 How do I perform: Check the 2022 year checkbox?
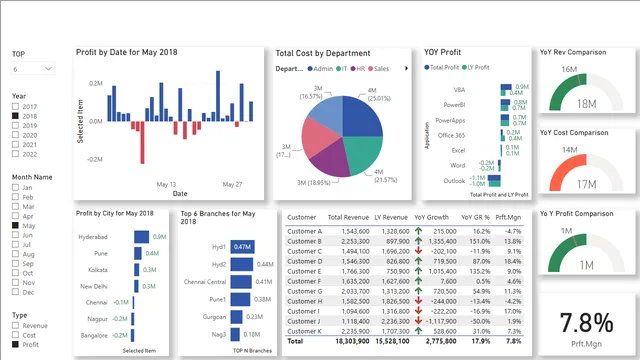click(x=16, y=154)
